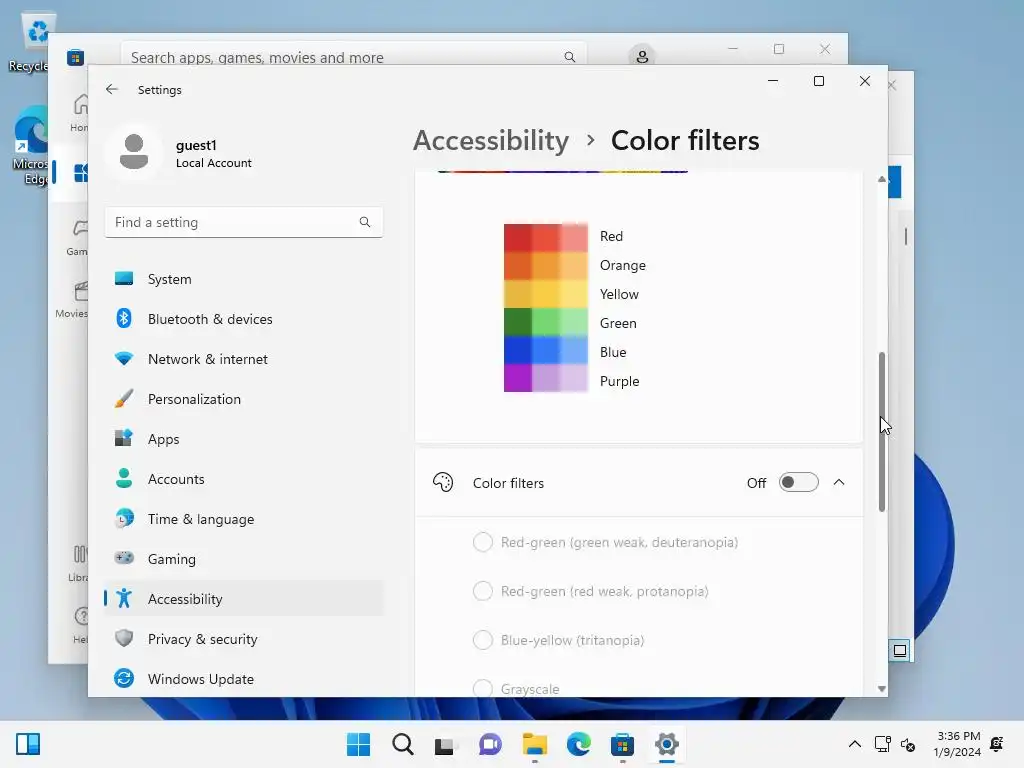
Task: Click the Settings gear taskbar icon
Action: (x=667, y=744)
